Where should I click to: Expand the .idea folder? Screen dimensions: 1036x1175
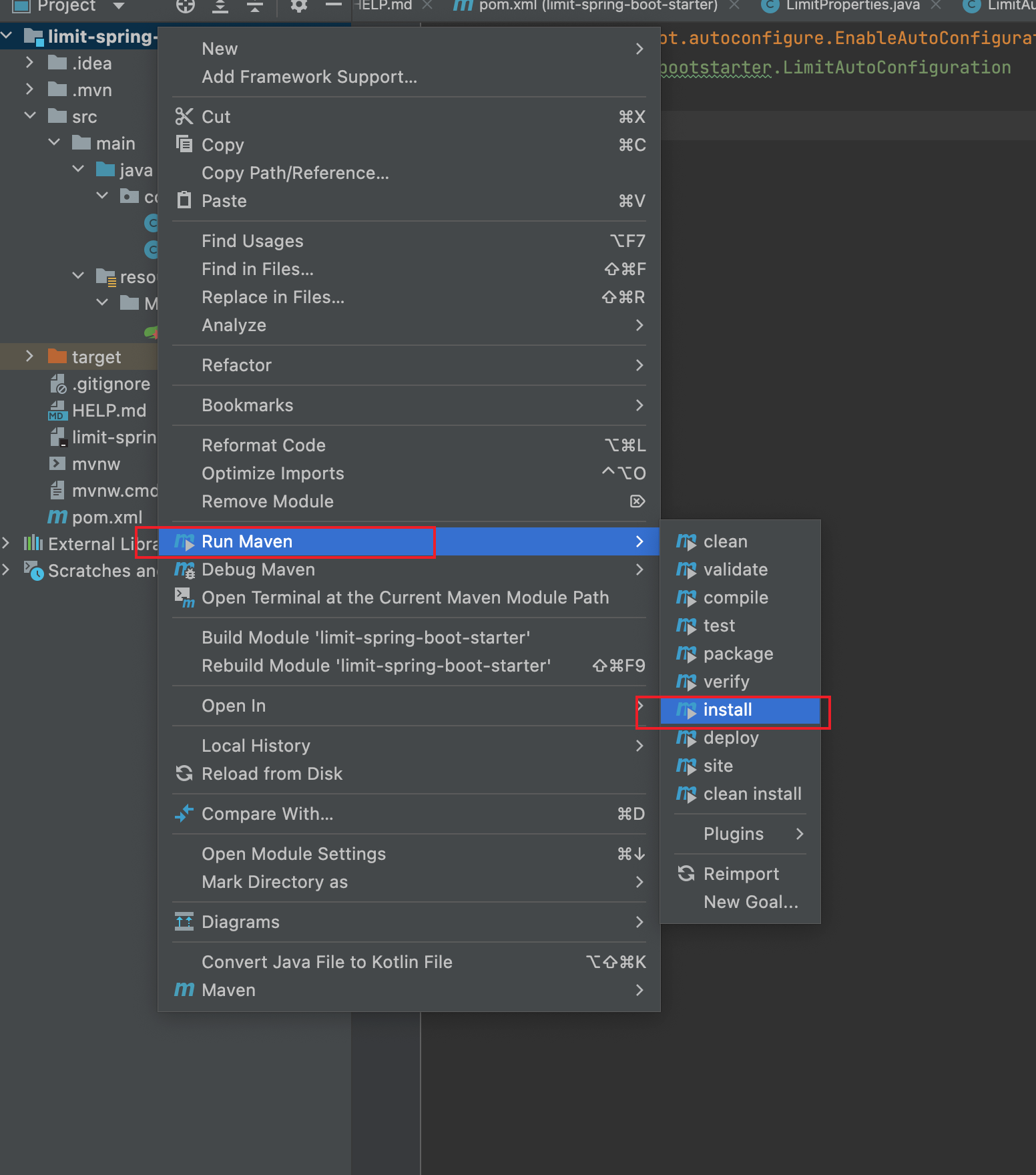click(29, 63)
